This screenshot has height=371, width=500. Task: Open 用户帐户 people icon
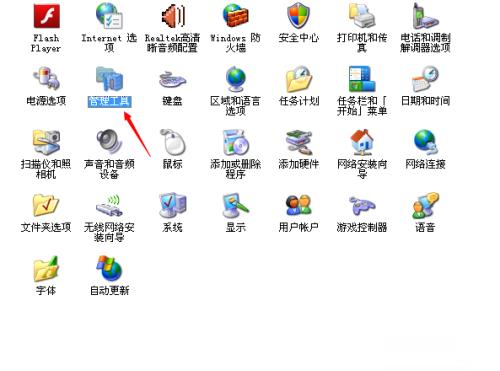click(x=299, y=205)
